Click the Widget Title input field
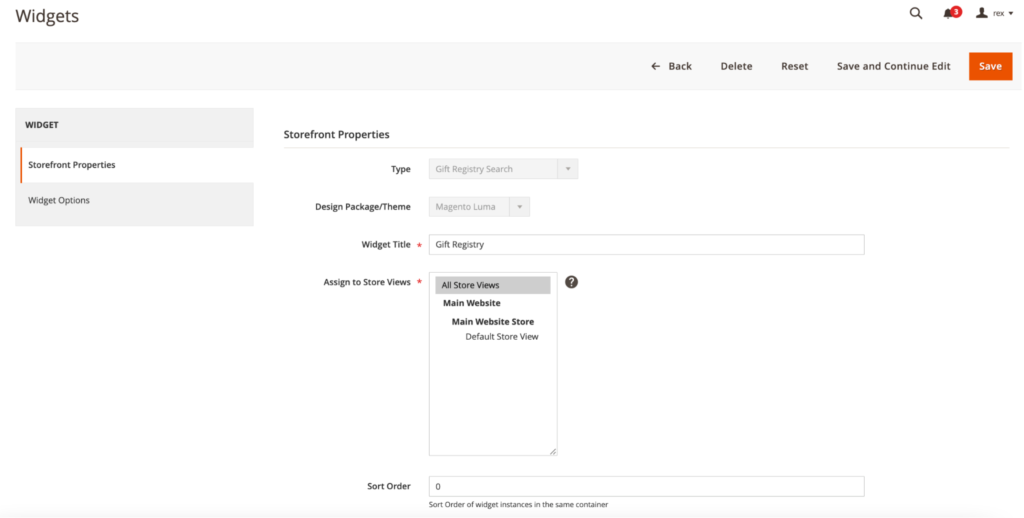The width and height of the screenshot is (1024, 518). (x=646, y=245)
